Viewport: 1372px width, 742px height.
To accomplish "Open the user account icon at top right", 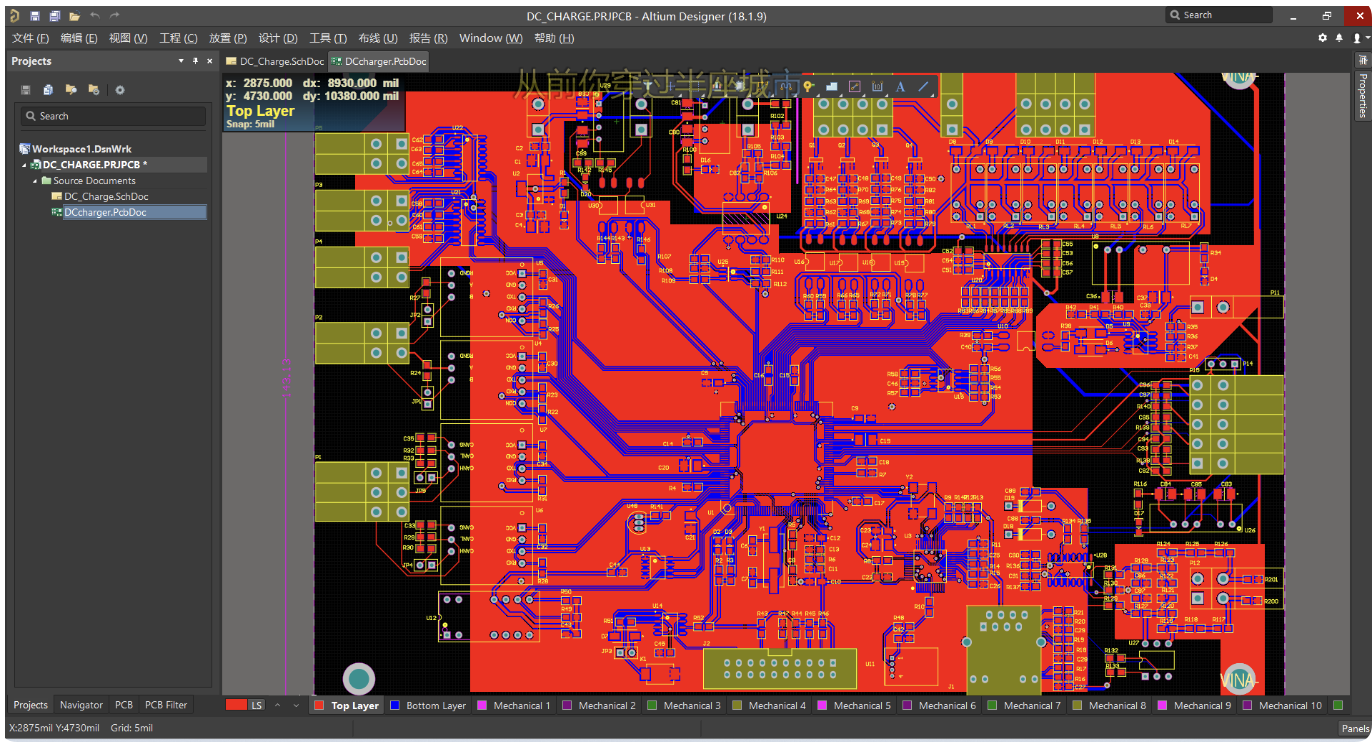I will [1358, 38].
